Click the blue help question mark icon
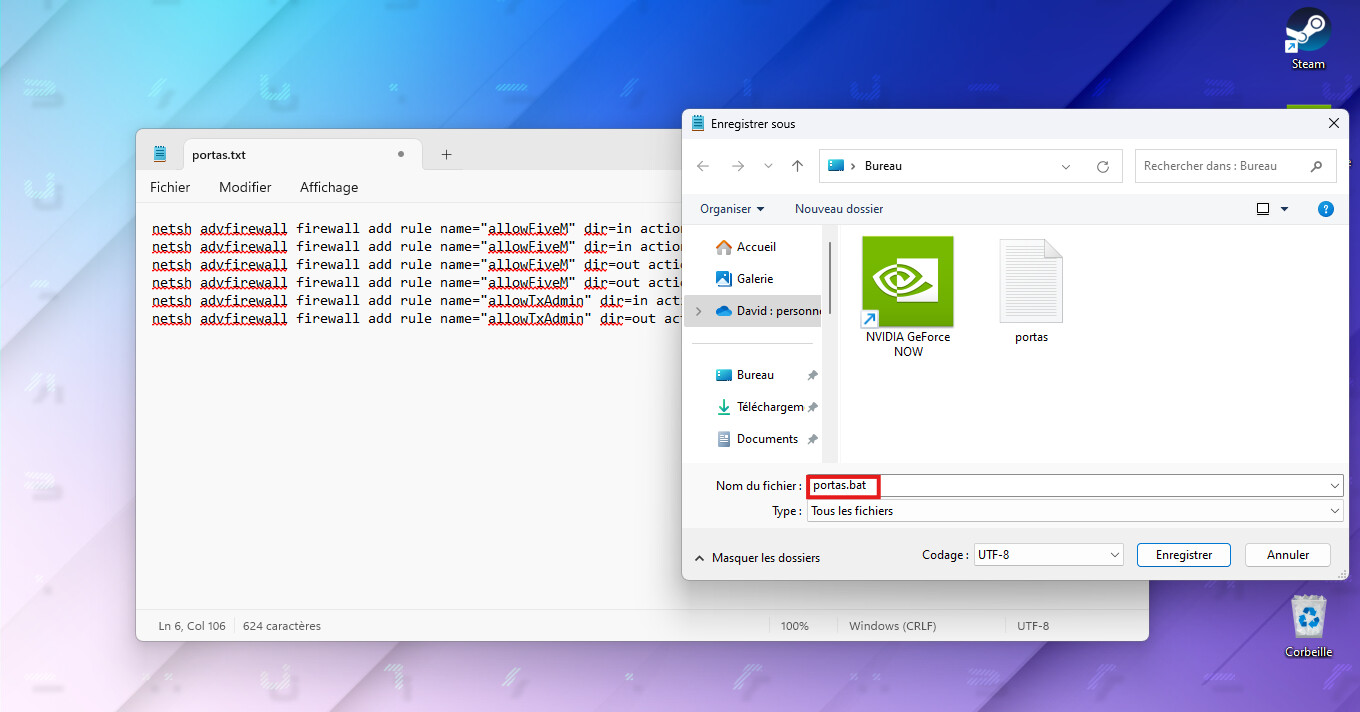The image size is (1360, 712). [x=1325, y=209]
